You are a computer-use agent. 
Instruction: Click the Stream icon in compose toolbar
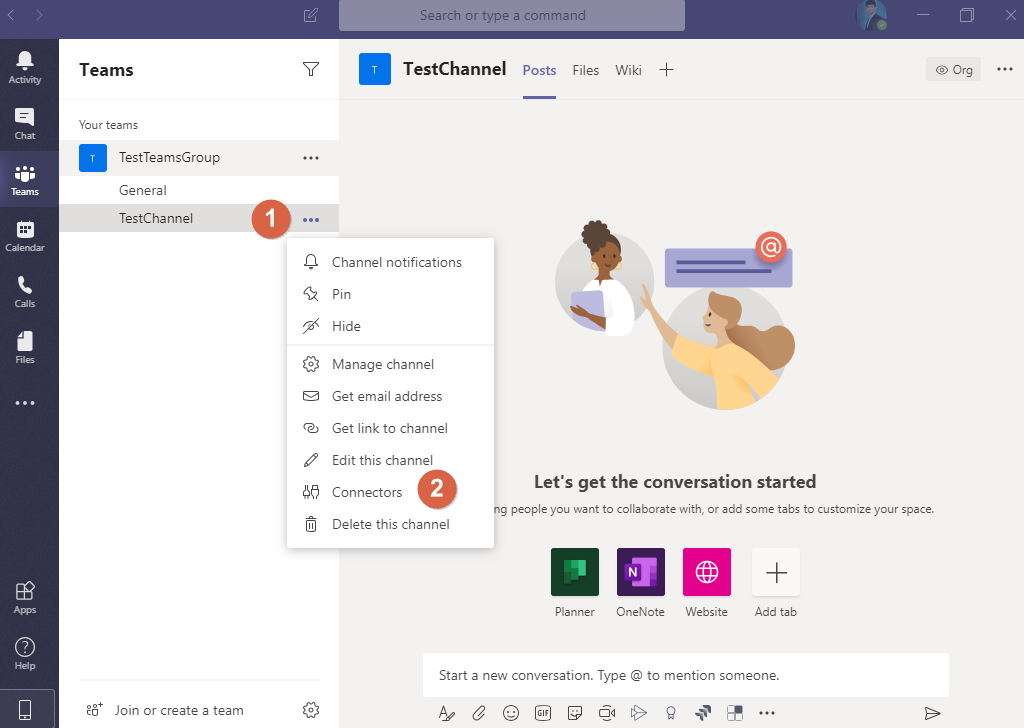pyautogui.click(x=639, y=713)
